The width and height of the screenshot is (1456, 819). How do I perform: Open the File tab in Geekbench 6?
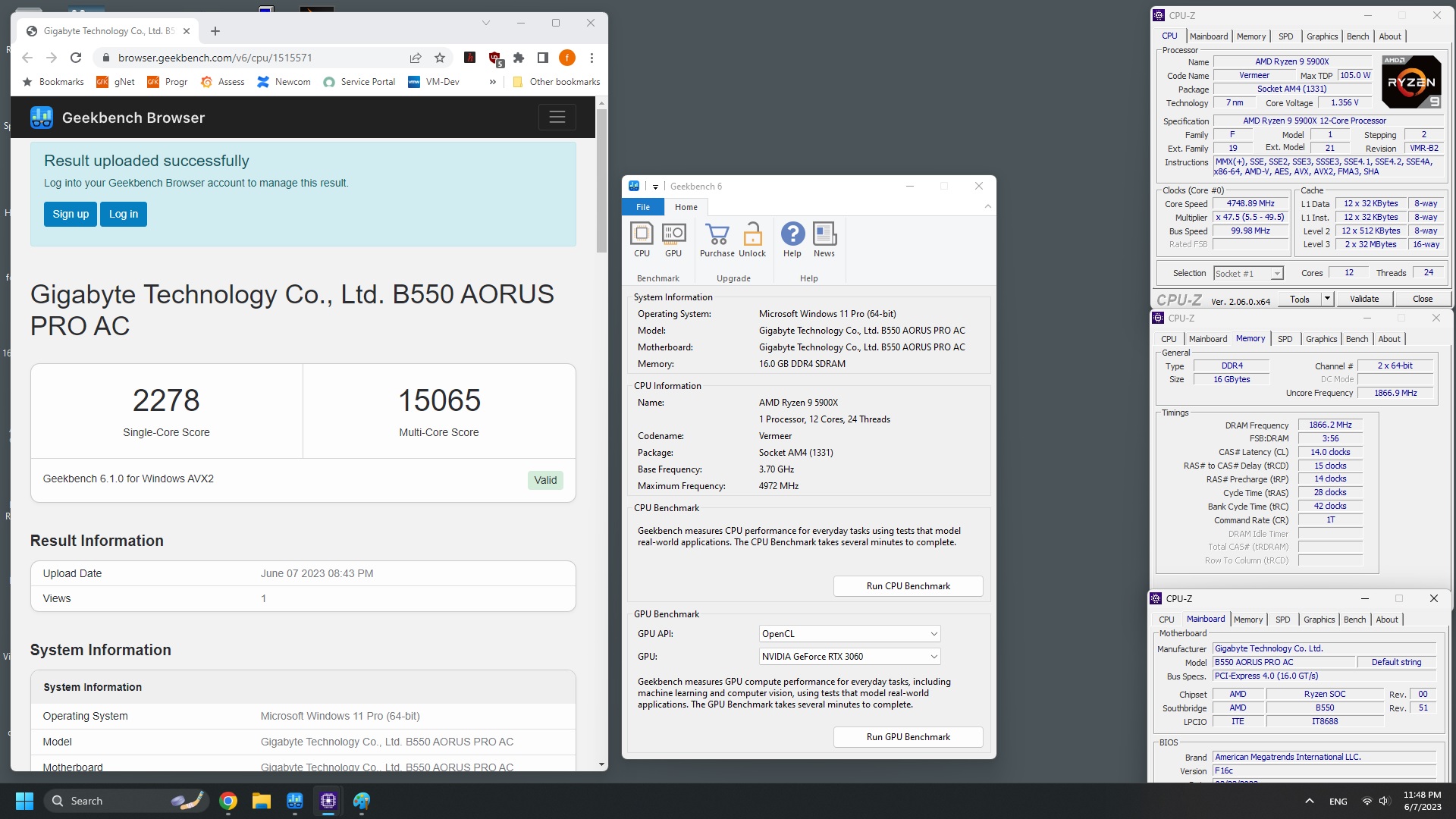(643, 207)
